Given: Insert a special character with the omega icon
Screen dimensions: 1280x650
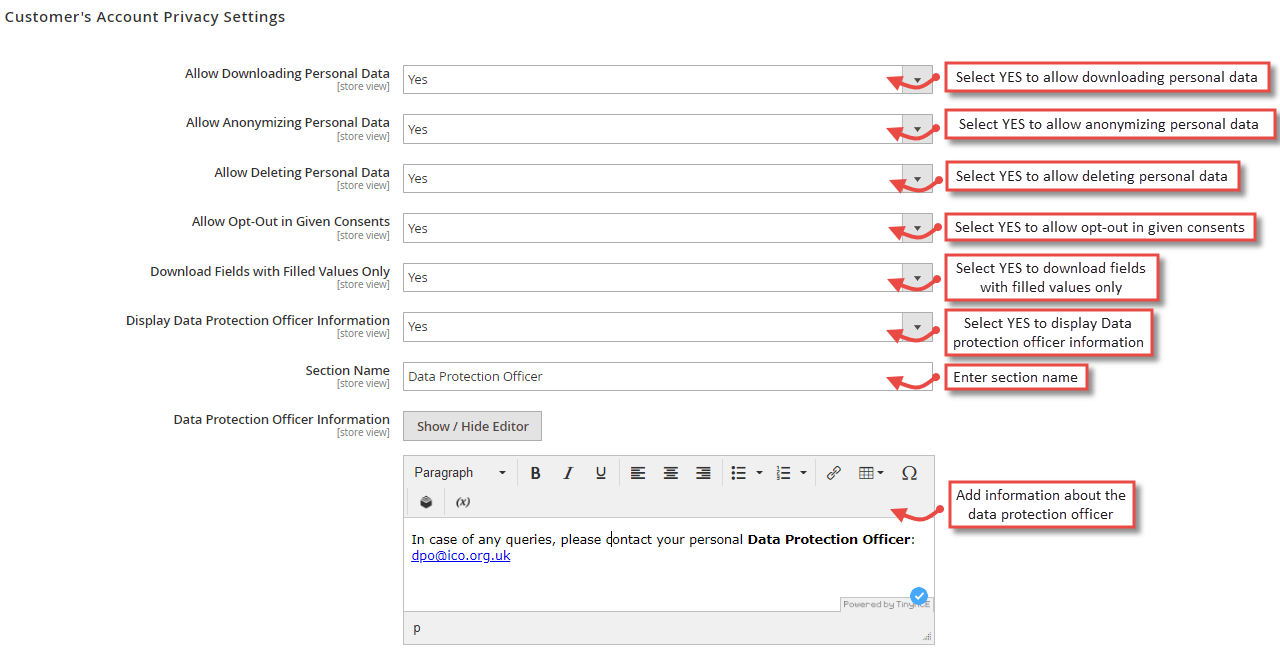Looking at the screenshot, I should click(909, 472).
